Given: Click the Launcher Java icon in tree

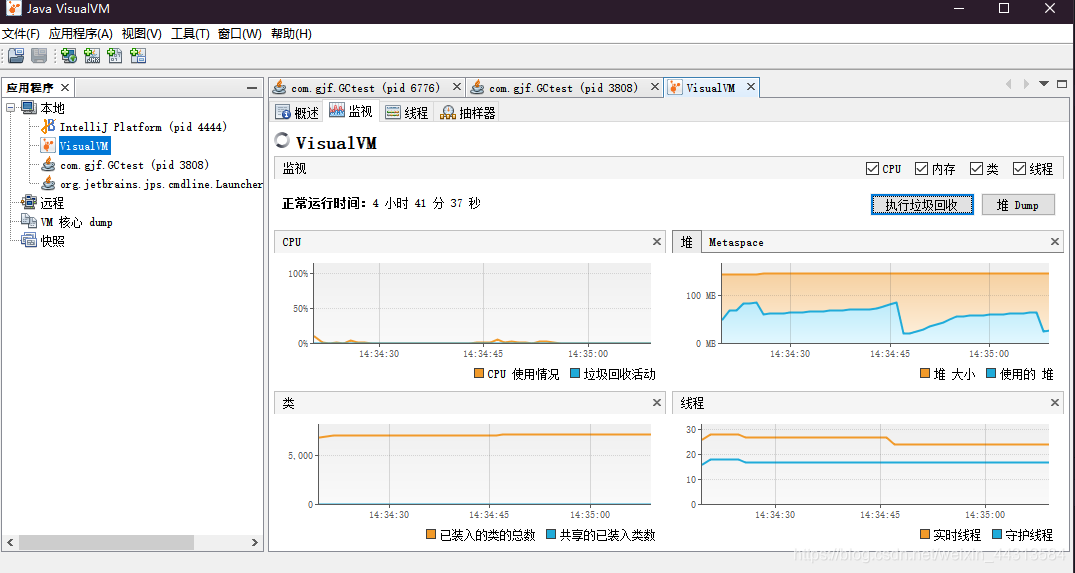Looking at the screenshot, I should pos(48,184).
